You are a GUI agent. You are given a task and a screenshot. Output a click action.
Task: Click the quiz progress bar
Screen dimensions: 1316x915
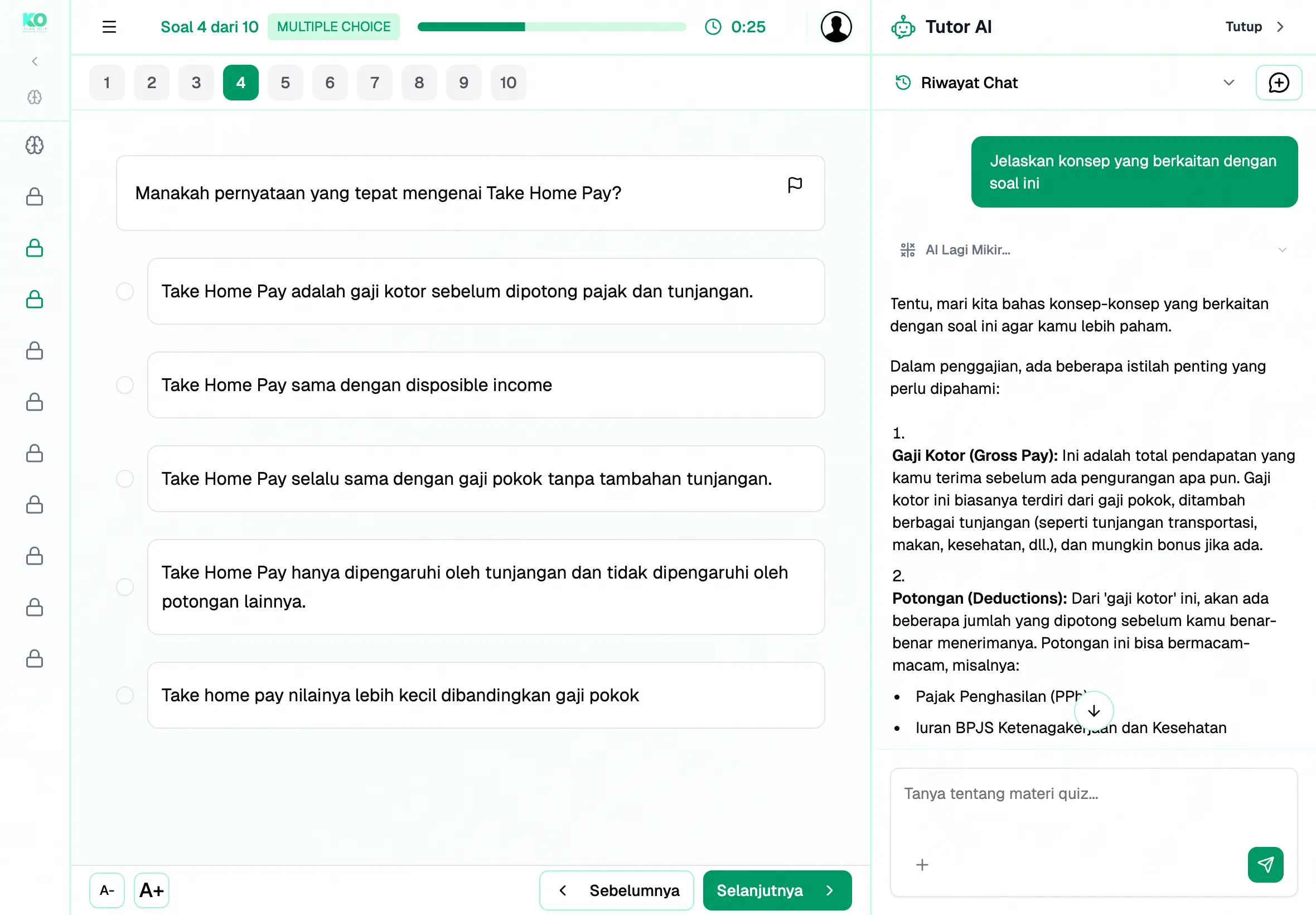tap(551, 27)
